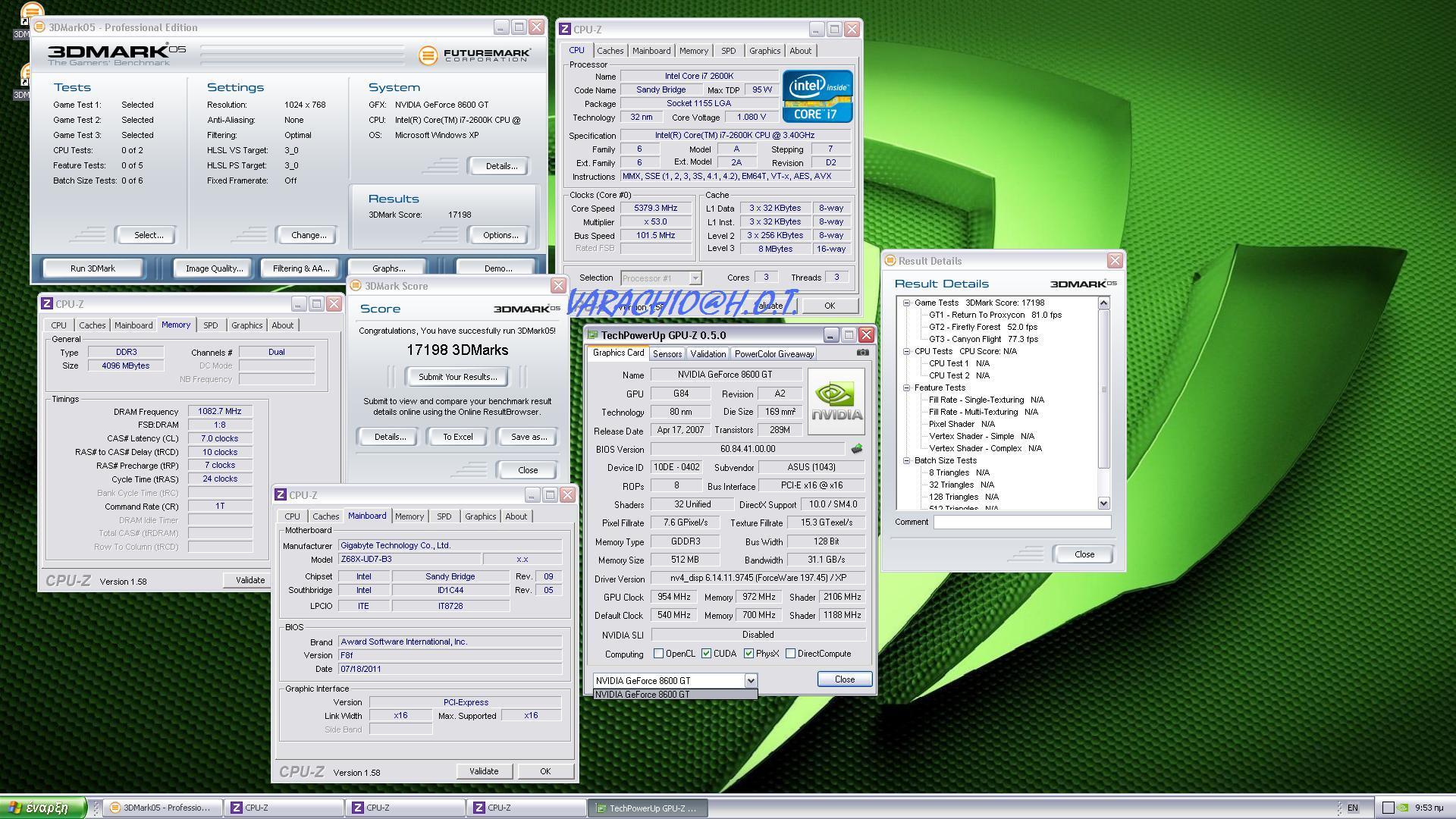Image resolution: width=1456 pixels, height=819 pixels.
Task: Collapse the Game Tests tree node
Action: [x=906, y=303]
